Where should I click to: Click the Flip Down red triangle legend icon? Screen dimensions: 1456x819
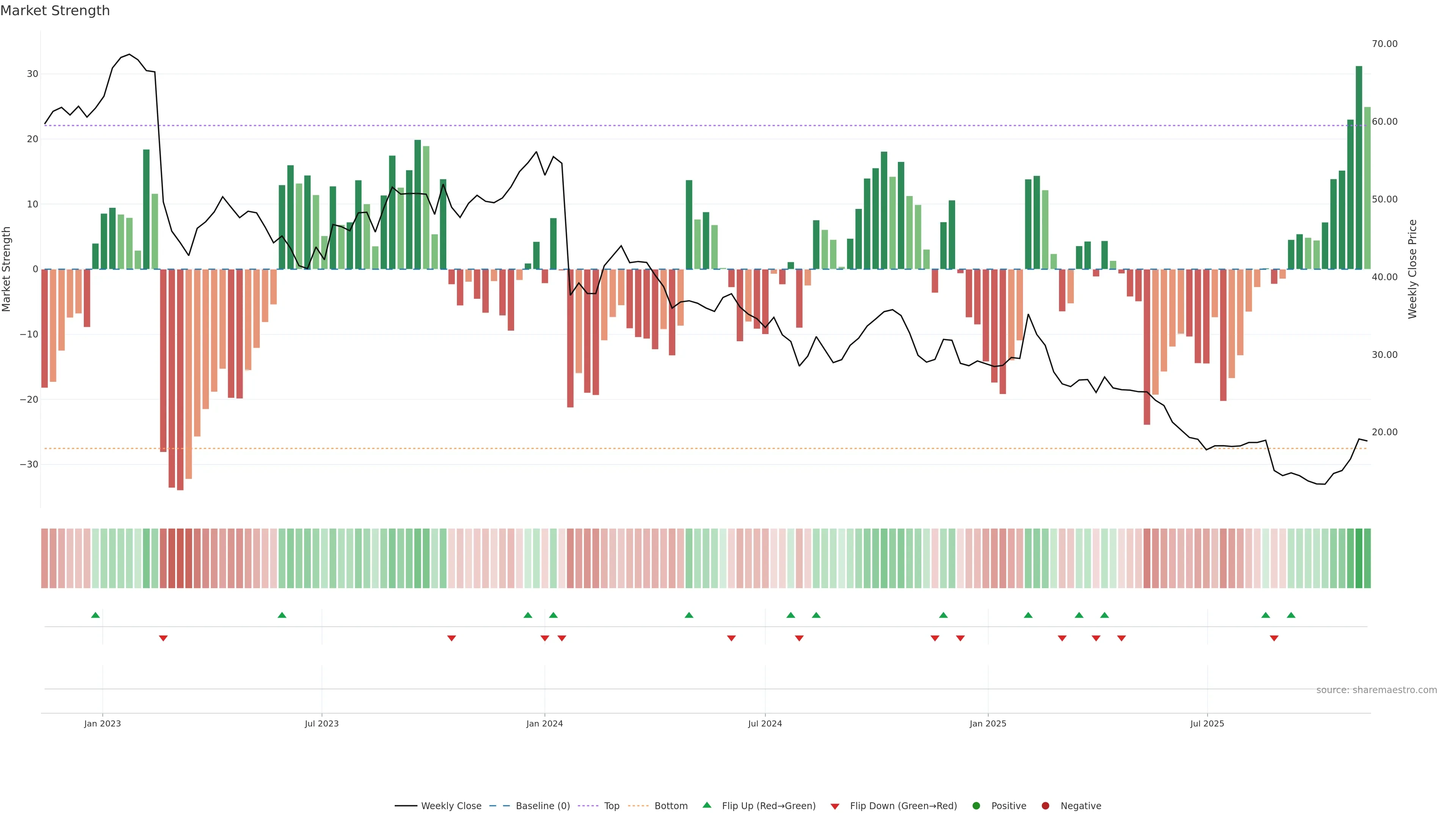coord(835,806)
